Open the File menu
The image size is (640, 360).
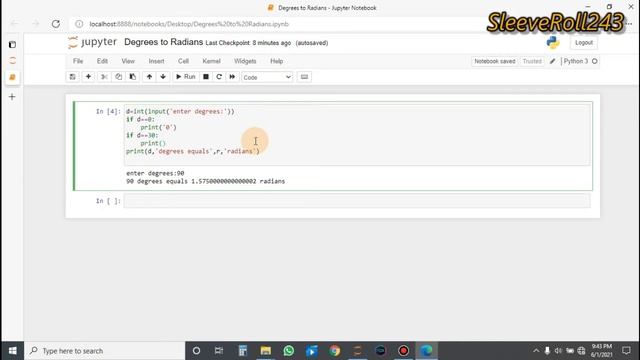point(78,61)
